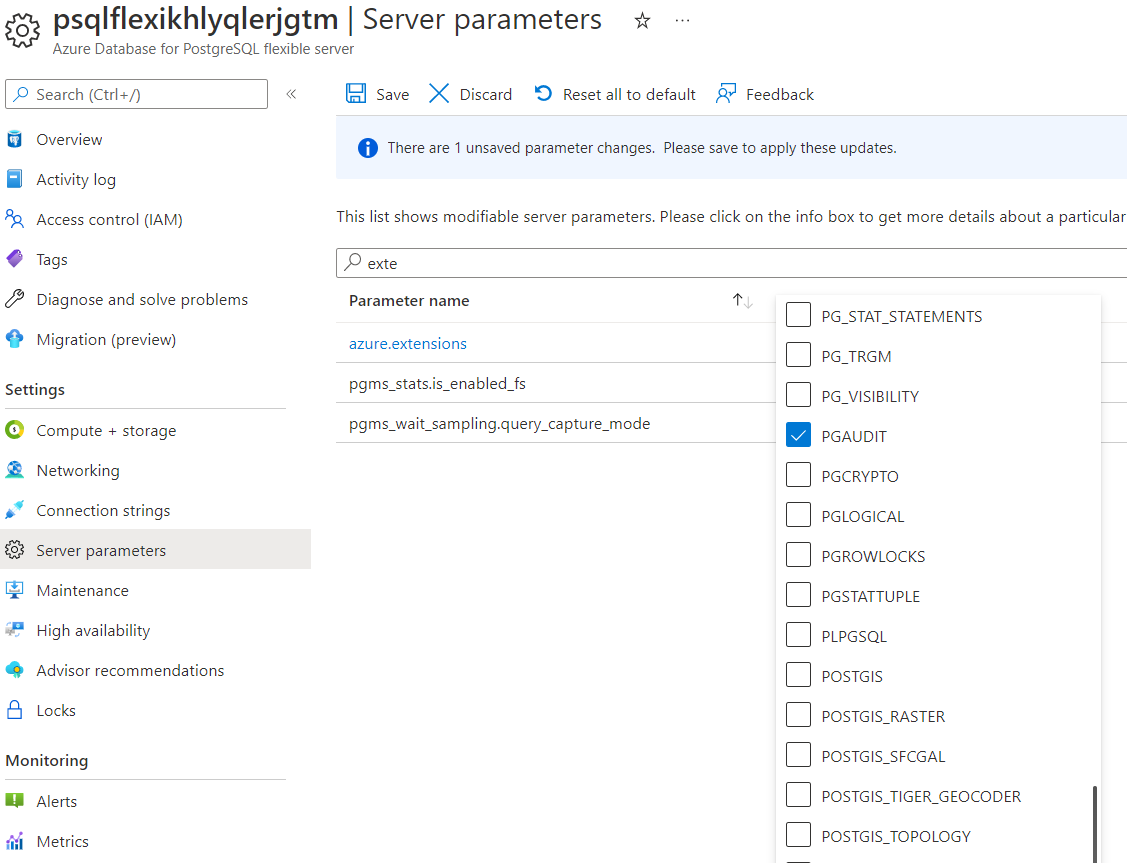Go to Advisor recommendations
Image resolution: width=1127 pixels, height=863 pixels.
[129, 670]
